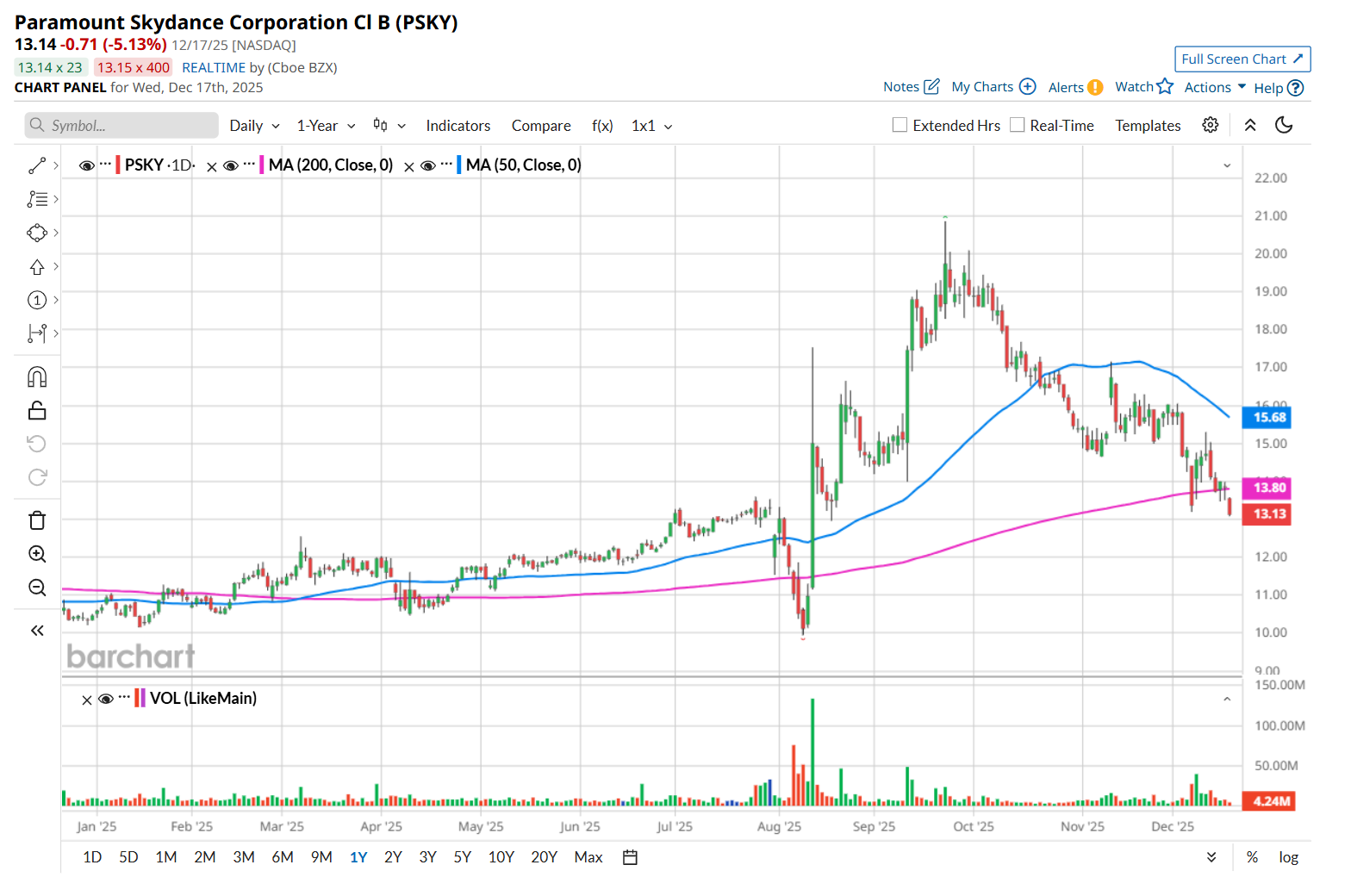This screenshot has width=1351, height=896.
Task: Select the trend line drawing tool
Action: 37,165
